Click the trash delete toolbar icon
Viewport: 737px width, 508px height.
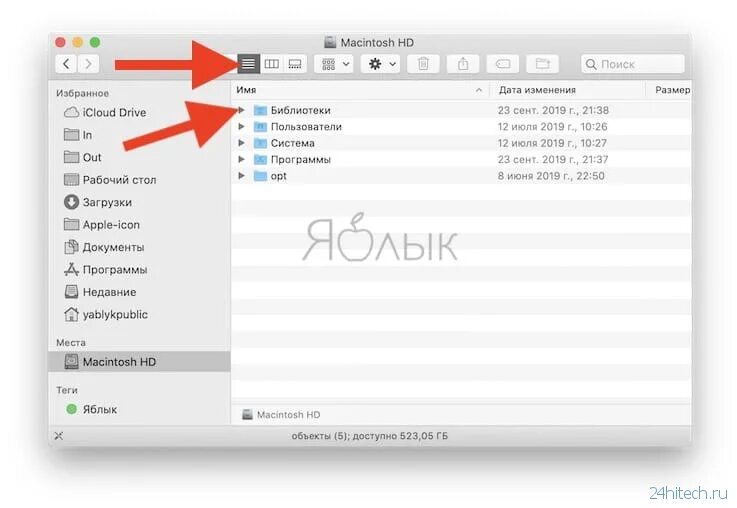[x=423, y=64]
